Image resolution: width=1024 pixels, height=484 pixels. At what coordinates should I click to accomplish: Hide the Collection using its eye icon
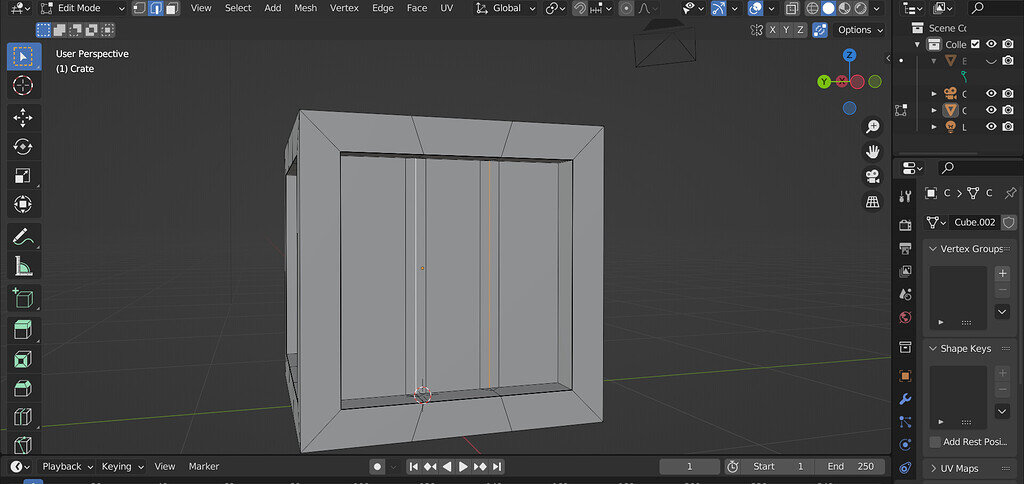[991, 44]
